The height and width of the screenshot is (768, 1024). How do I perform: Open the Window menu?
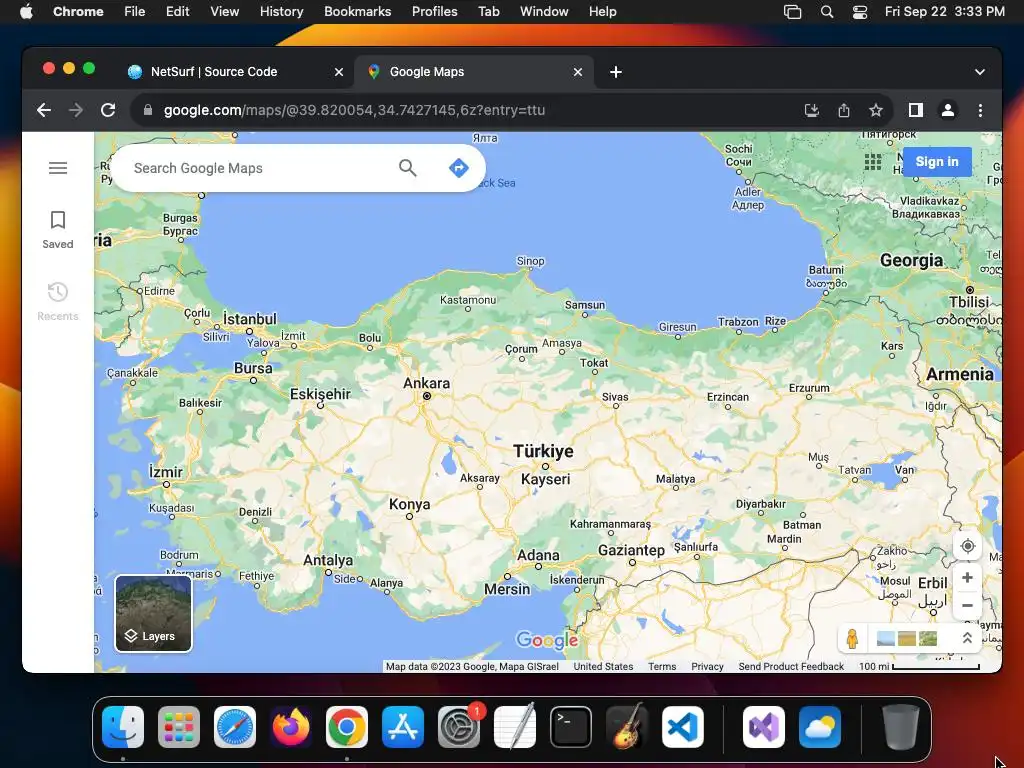[x=544, y=11]
